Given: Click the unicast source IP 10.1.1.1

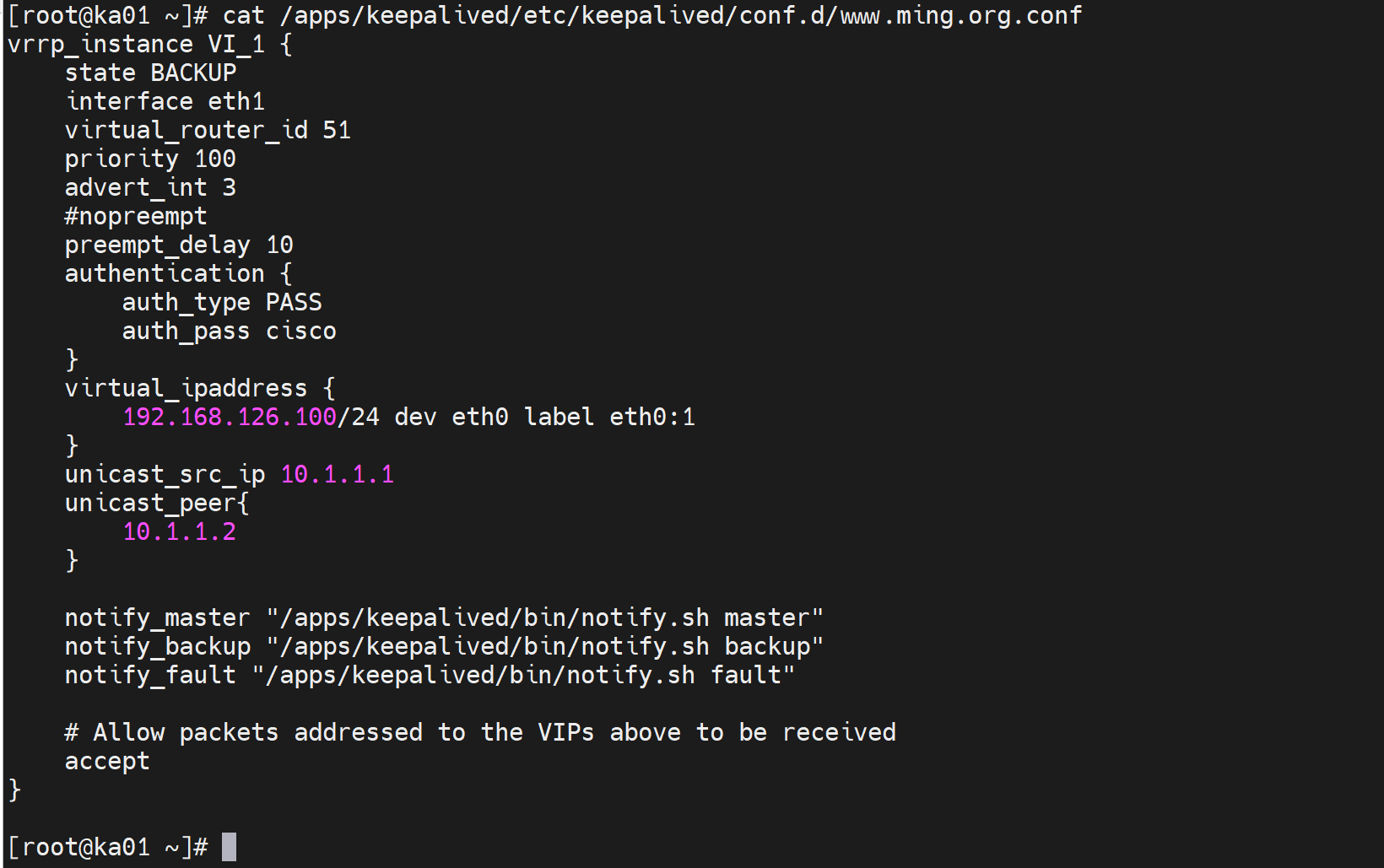Looking at the screenshot, I should (337, 474).
